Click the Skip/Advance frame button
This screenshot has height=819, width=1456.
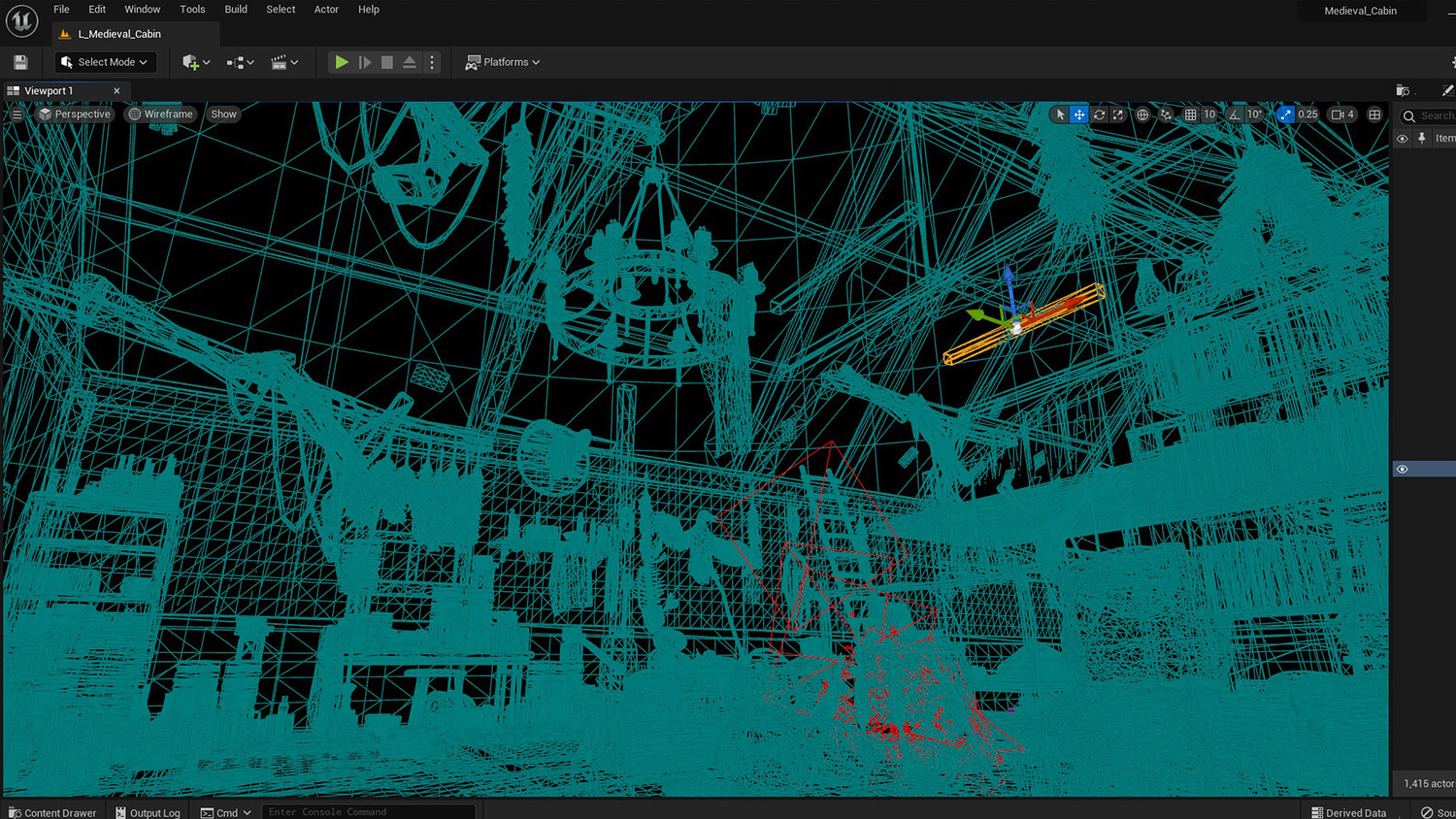pyautogui.click(x=365, y=62)
